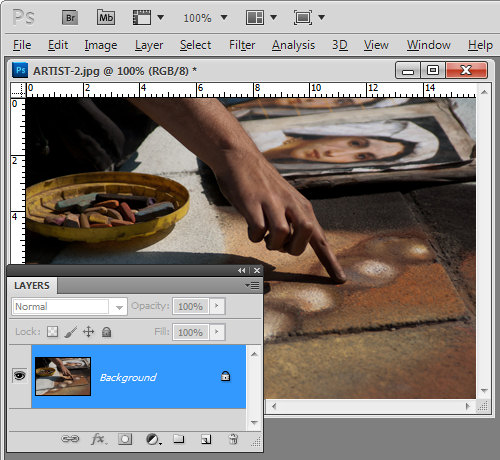Toggle lock transparent pixels
The height and width of the screenshot is (460, 500).
pos(52,332)
